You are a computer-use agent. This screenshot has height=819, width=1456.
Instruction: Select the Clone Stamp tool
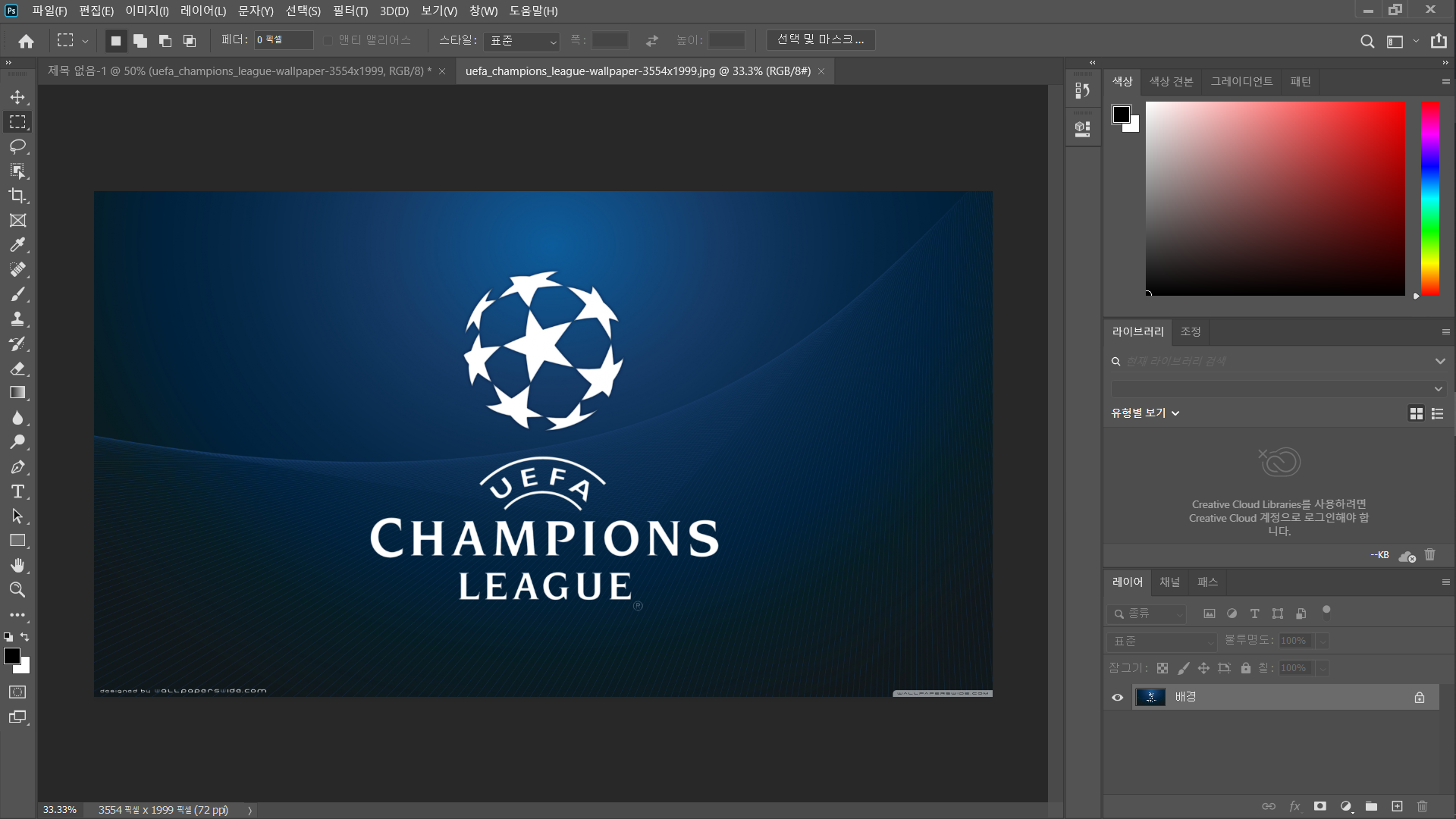tap(17, 318)
